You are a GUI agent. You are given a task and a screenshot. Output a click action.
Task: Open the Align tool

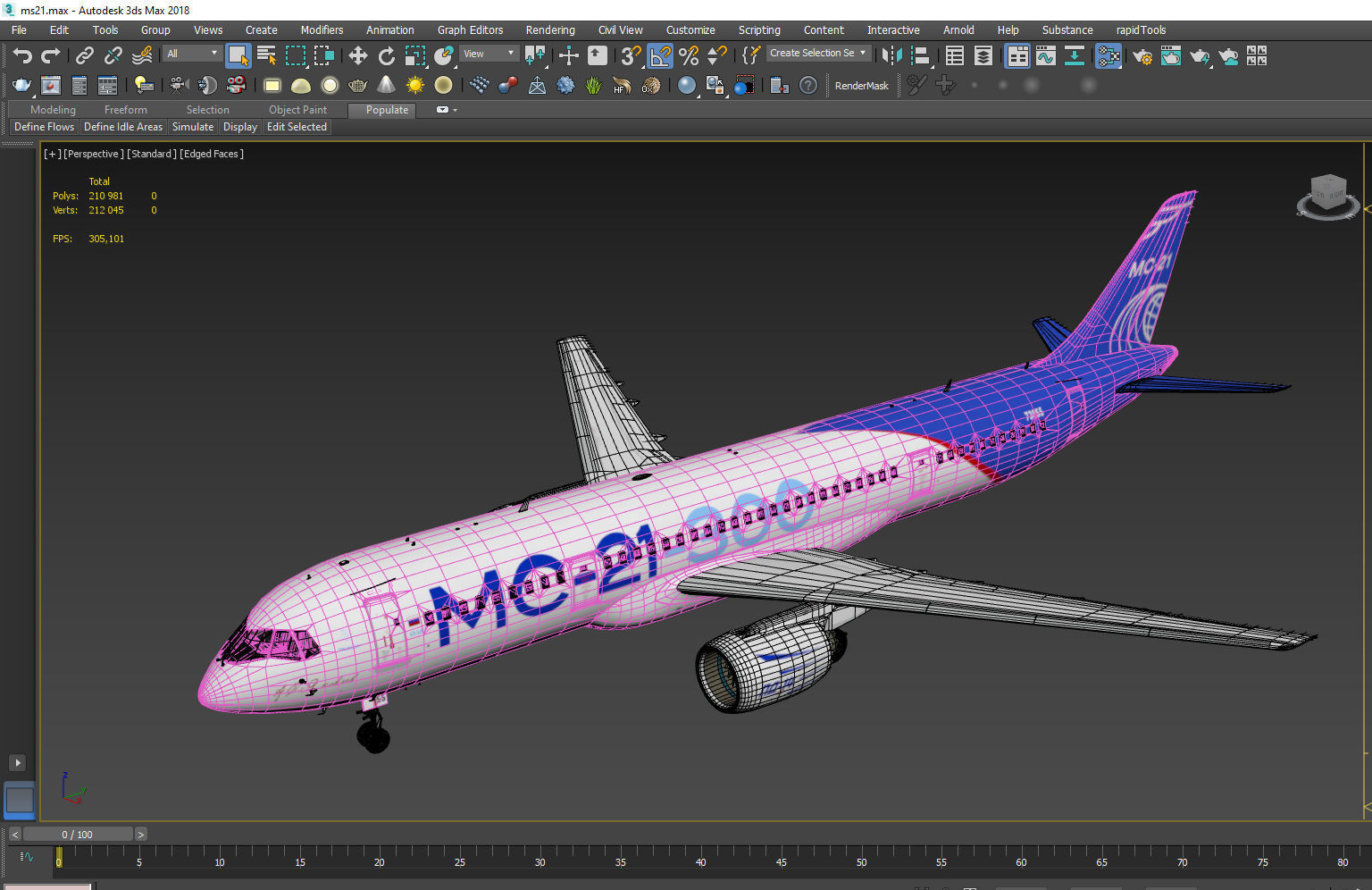[920, 55]
